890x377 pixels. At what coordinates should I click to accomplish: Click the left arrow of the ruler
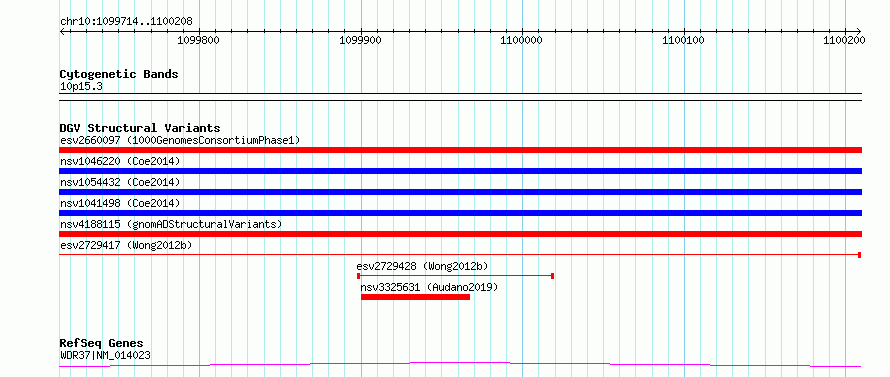tap(63, 32)
